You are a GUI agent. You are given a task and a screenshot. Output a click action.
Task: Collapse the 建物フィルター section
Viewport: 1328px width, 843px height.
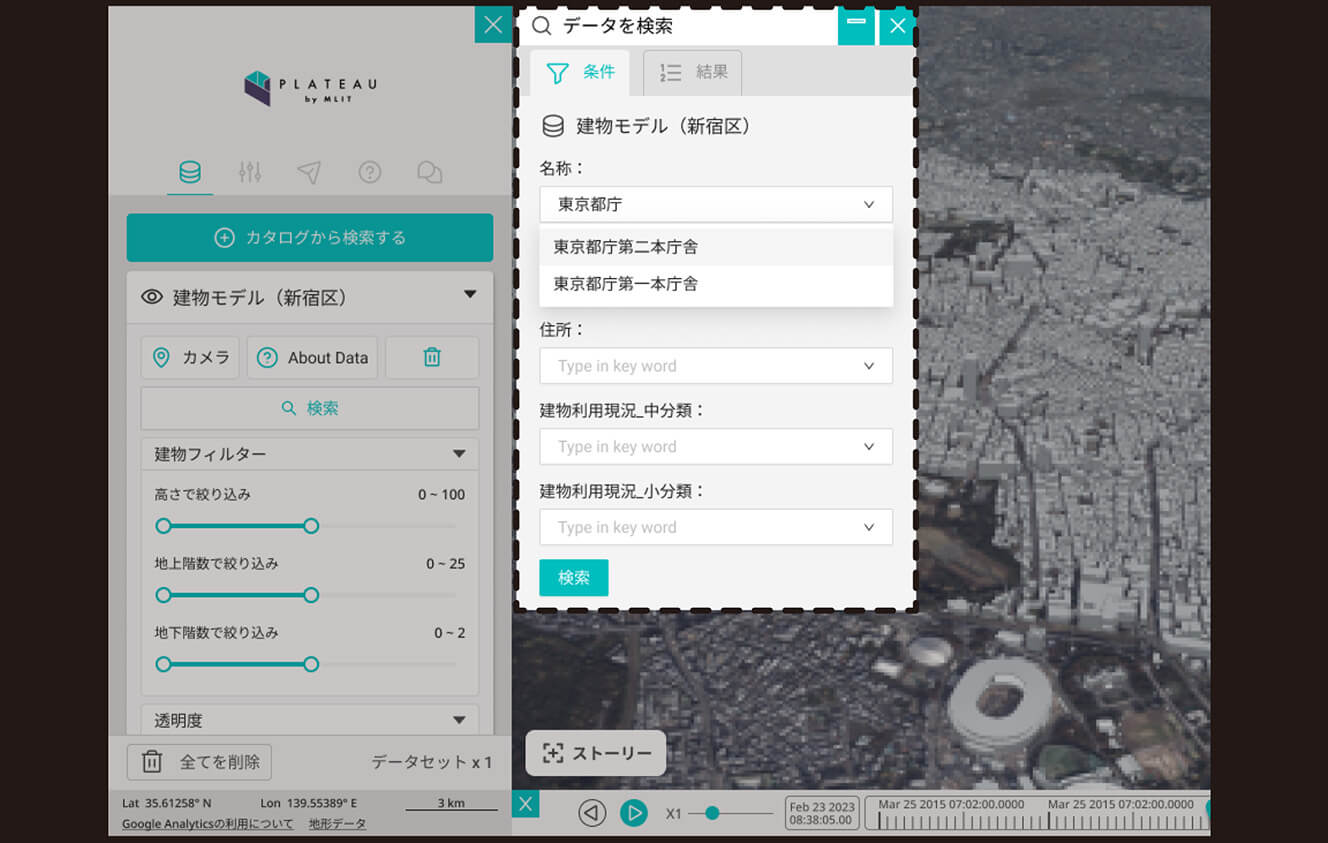point(459,454)
